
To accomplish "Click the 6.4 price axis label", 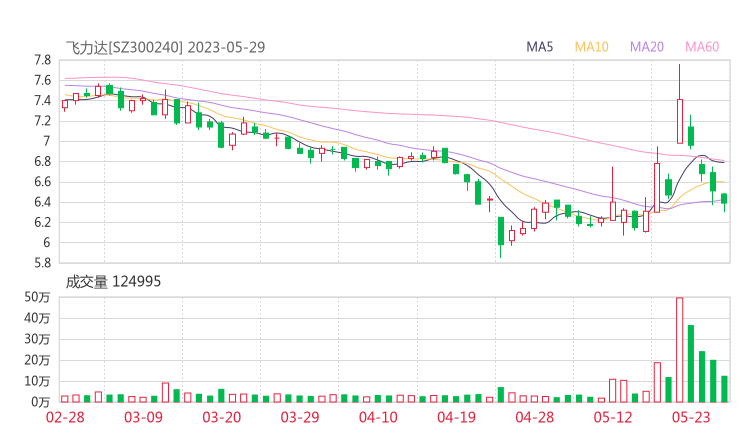I will (x=42, y=202).
